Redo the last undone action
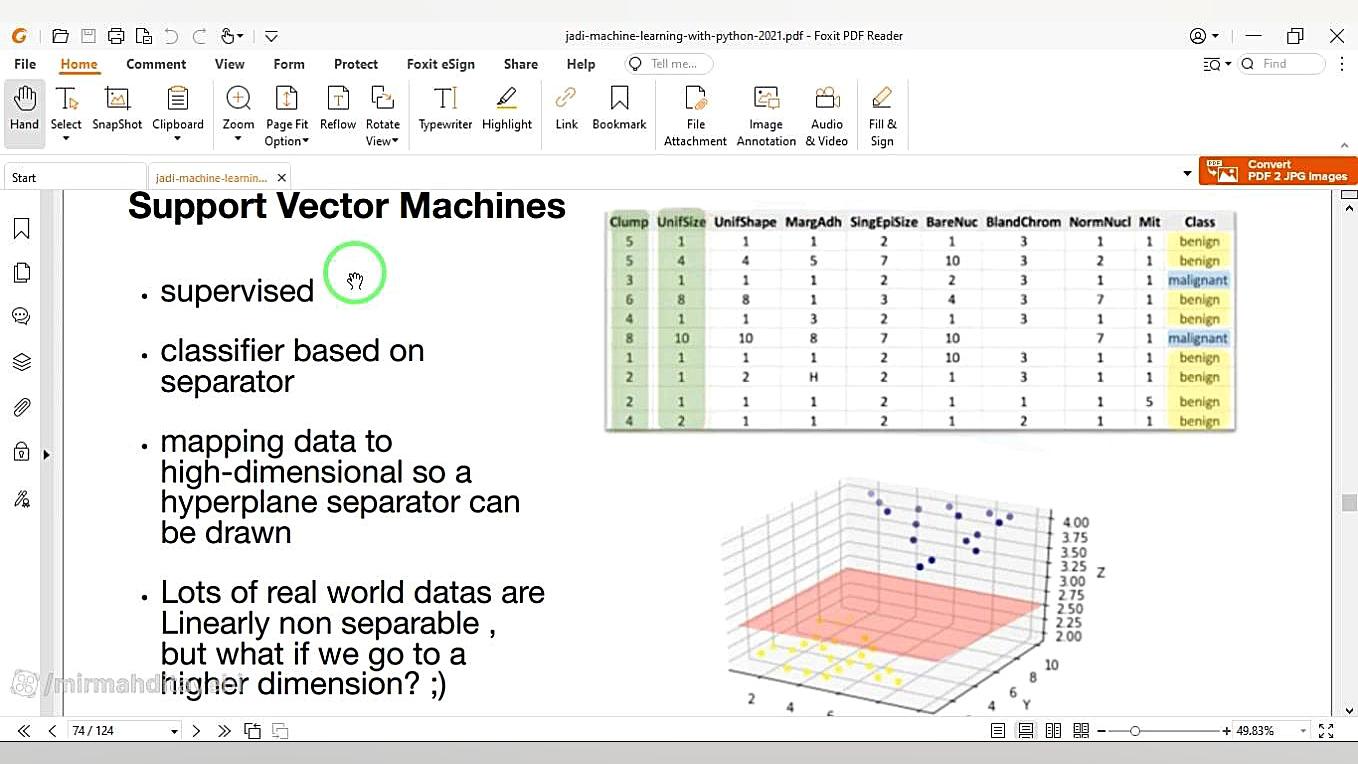Screen dimensions: 1358x764 pos(199,36)
